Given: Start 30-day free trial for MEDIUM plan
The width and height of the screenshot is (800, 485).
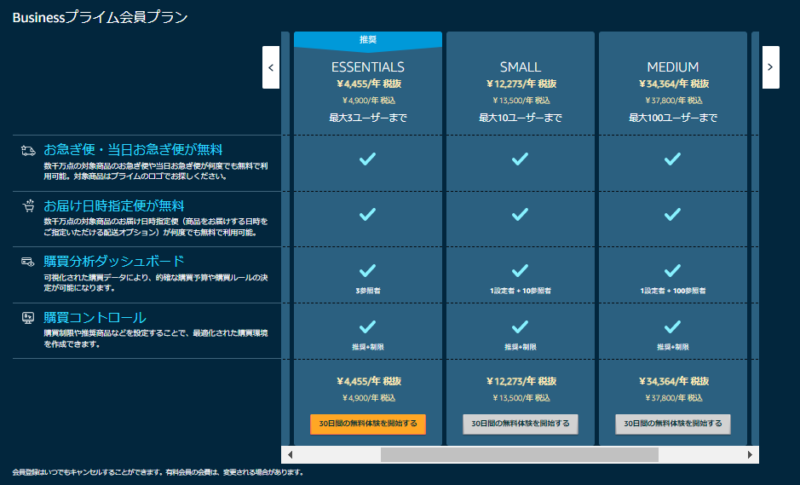Looking at the screenshot, I should [673, 424].
